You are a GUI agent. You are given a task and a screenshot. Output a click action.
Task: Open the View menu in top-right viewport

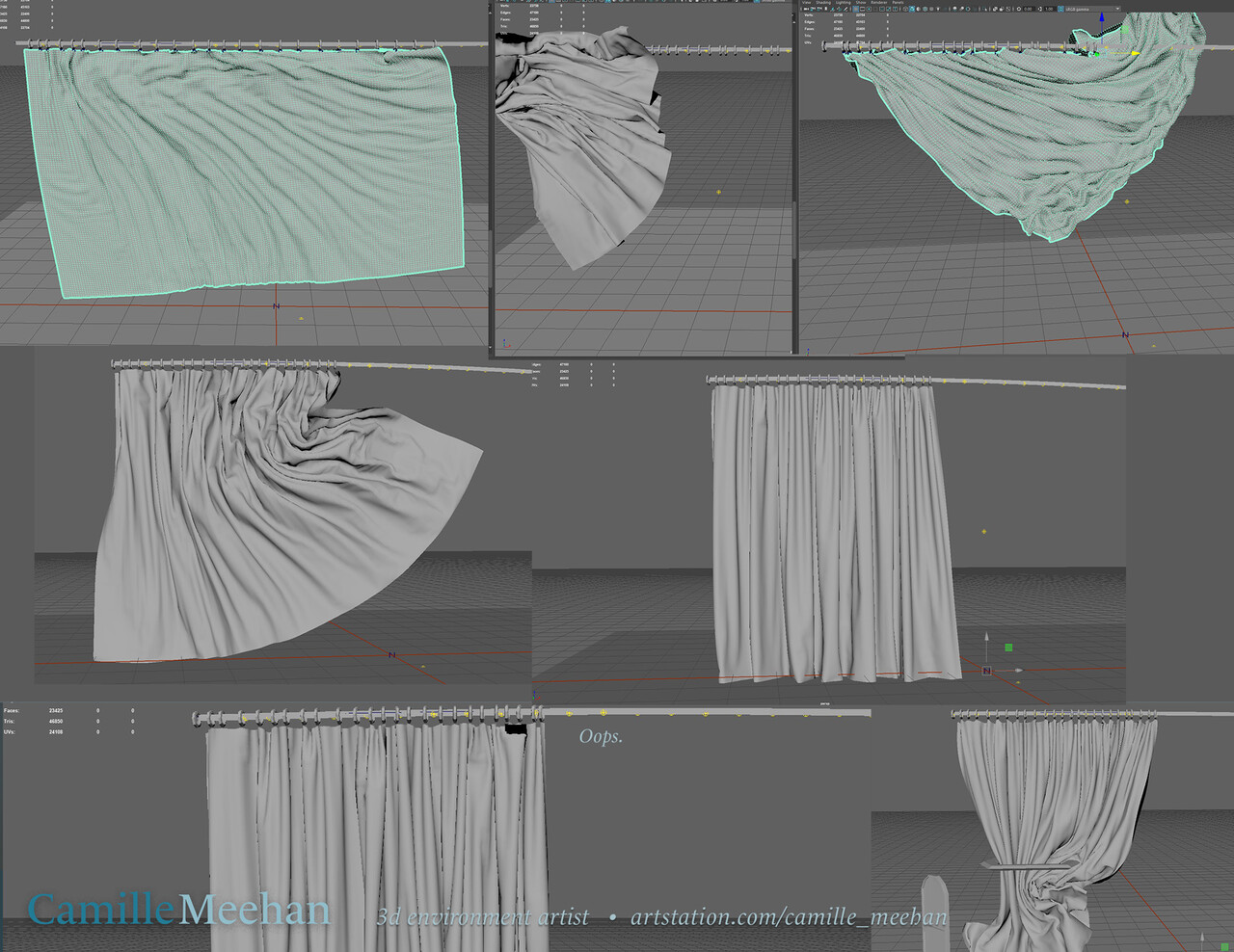(x=807, y=3)
